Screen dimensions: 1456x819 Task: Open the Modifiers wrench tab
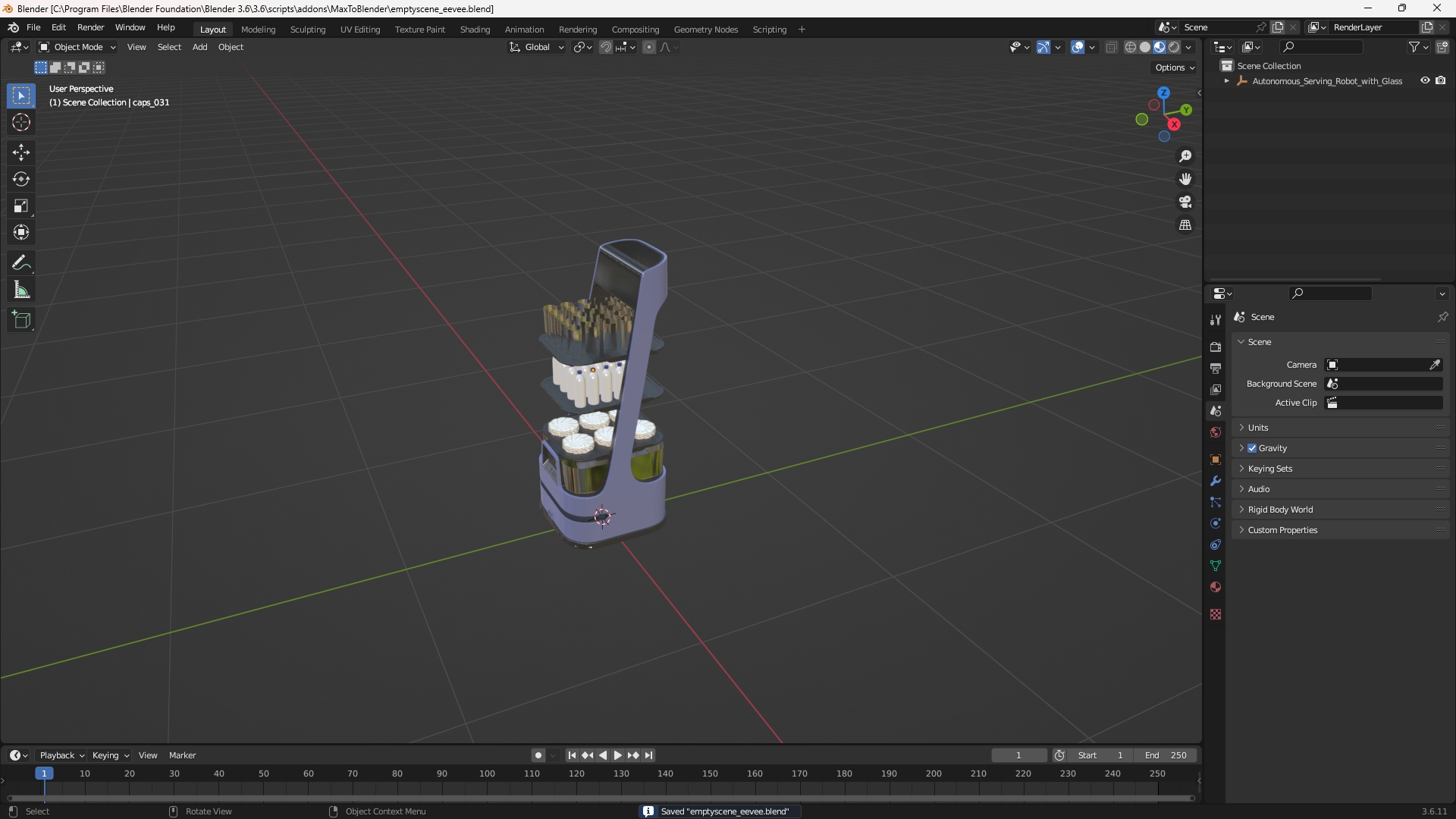click(x=1216, y=481)
